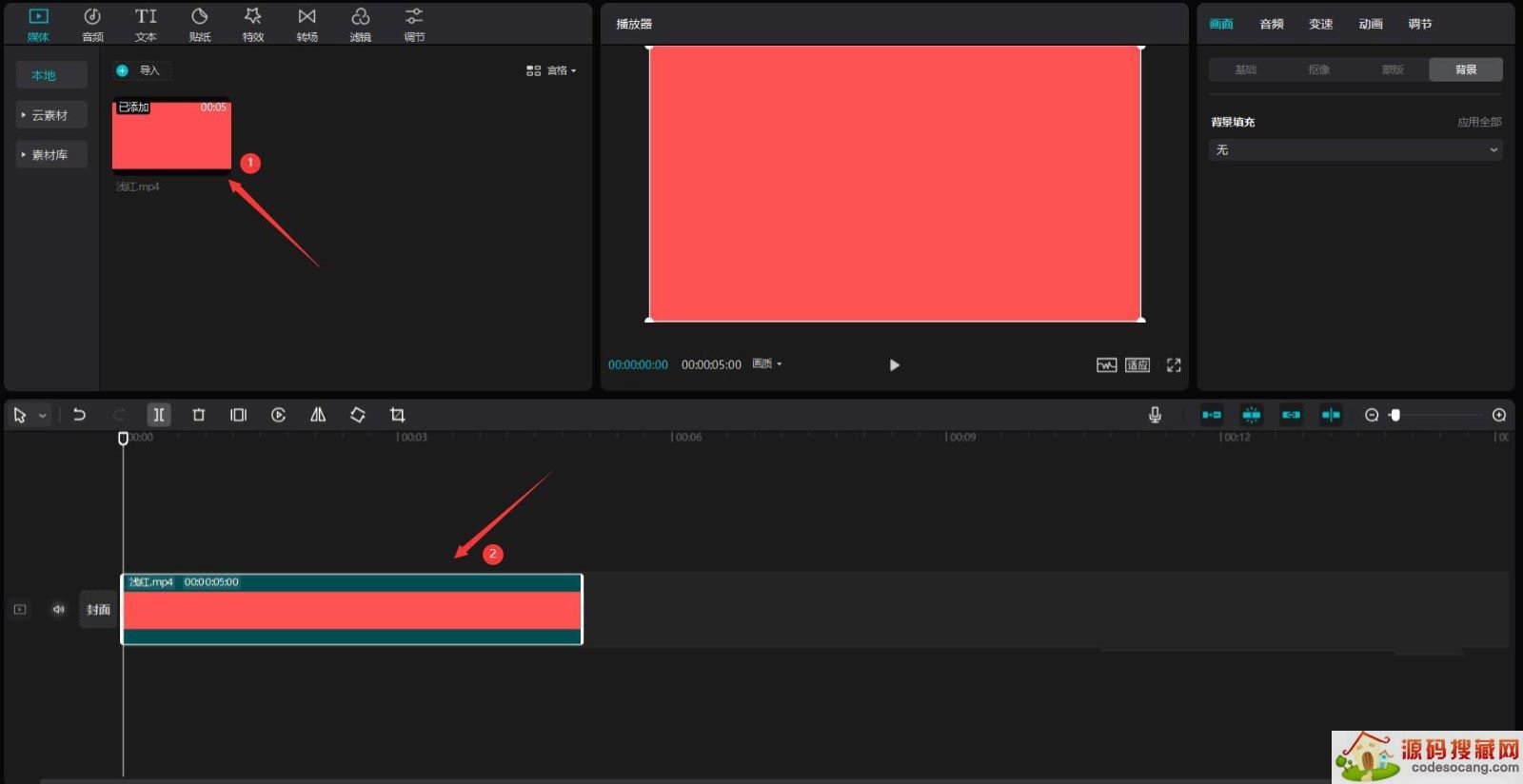Switch to the 变速 tab

pos(1320,24)
